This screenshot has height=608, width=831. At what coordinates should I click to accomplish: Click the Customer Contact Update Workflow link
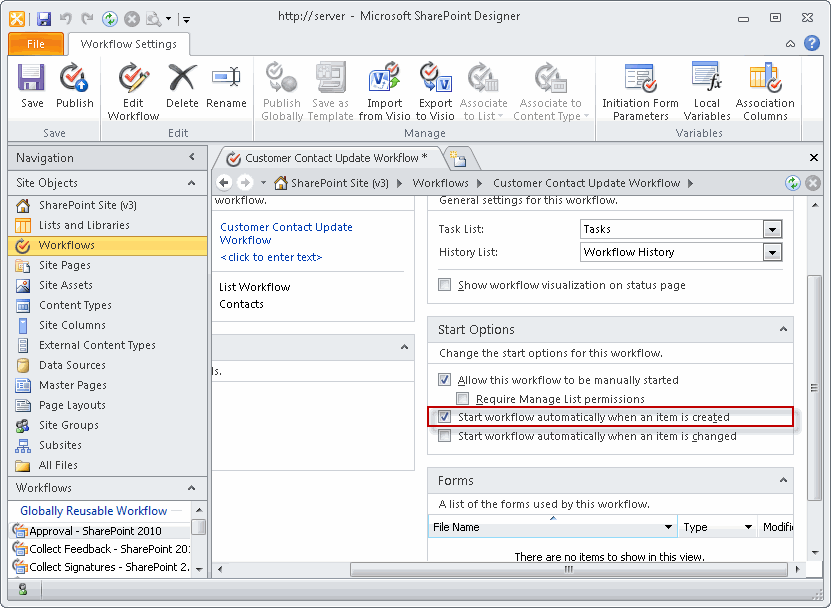pyautogui.click(x=288, y=233)
